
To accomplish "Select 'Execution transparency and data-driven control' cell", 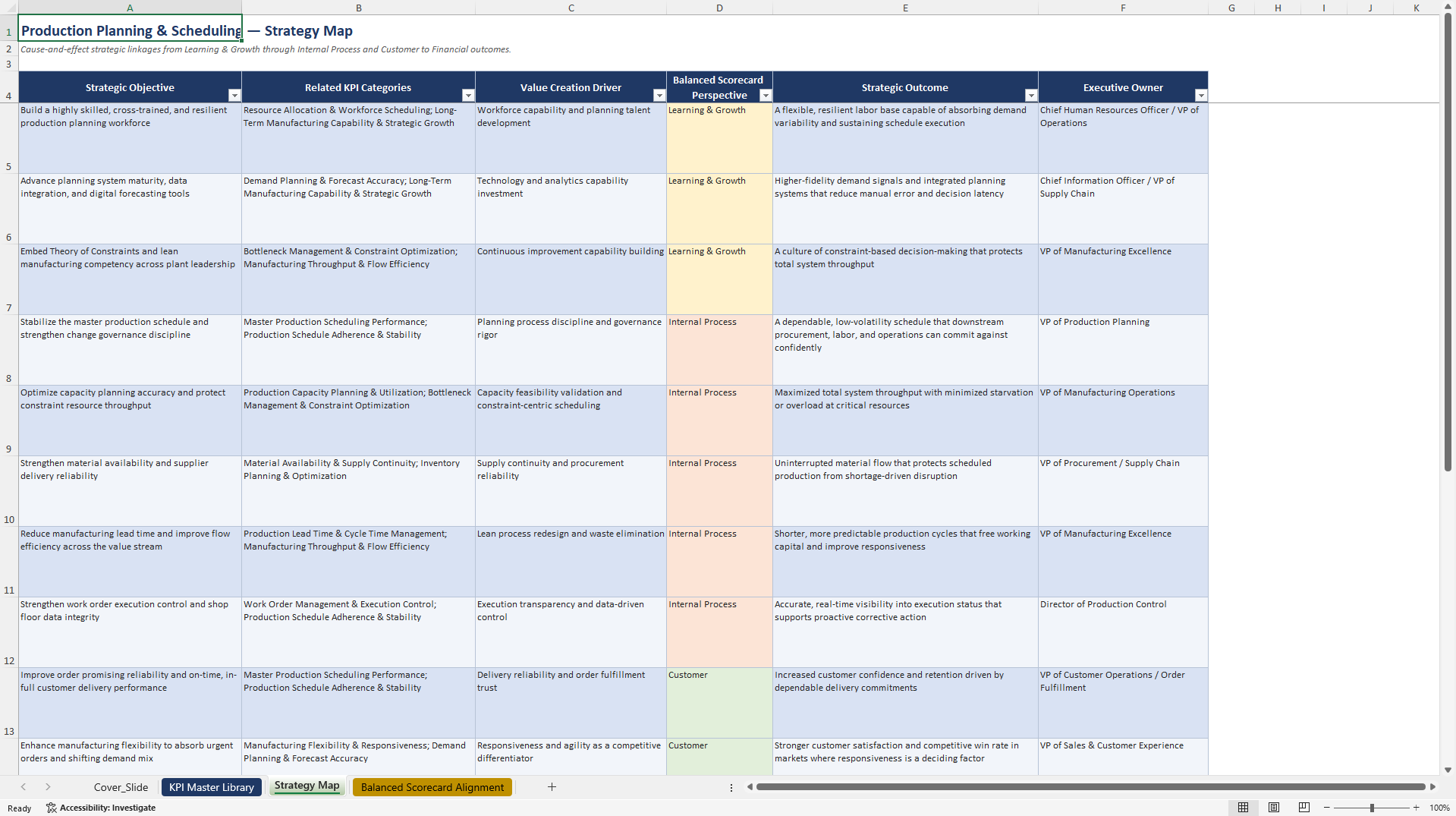I will (571, 632).
